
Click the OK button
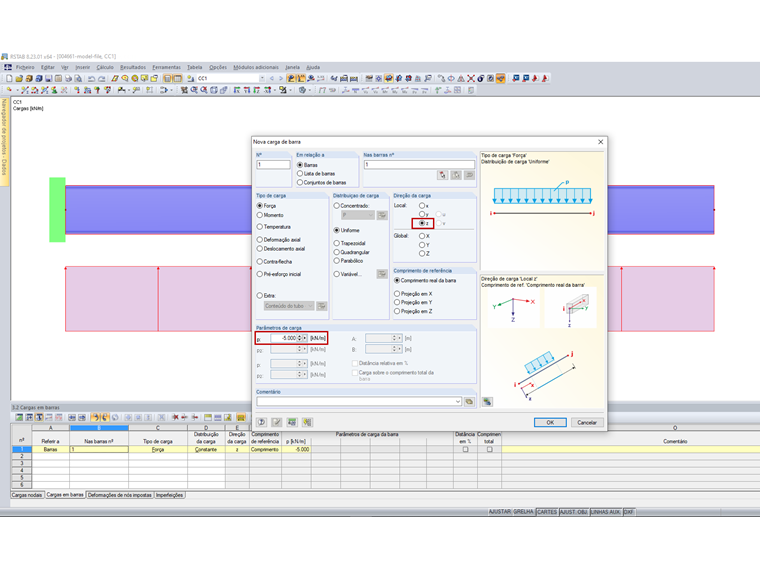[550, 422]
